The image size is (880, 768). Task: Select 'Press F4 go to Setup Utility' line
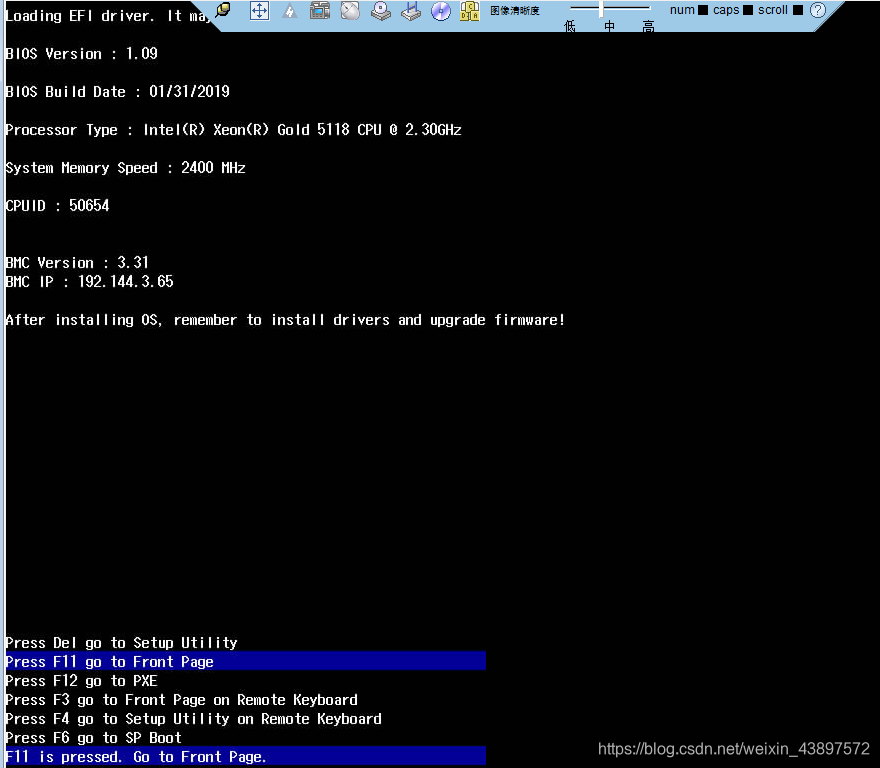coord(194,719)
